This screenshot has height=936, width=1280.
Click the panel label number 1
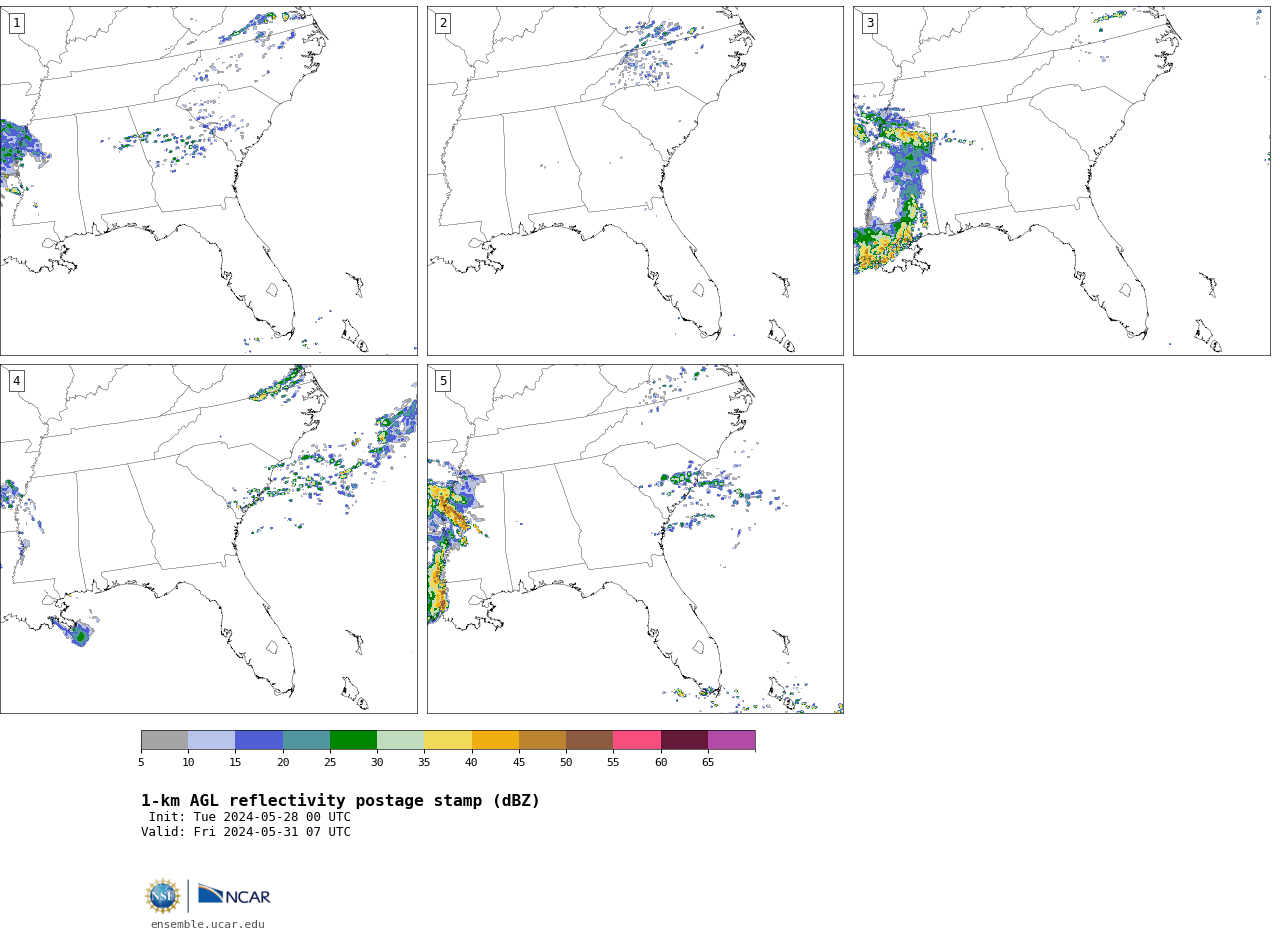pyautogui.click(x=17, y=23)
